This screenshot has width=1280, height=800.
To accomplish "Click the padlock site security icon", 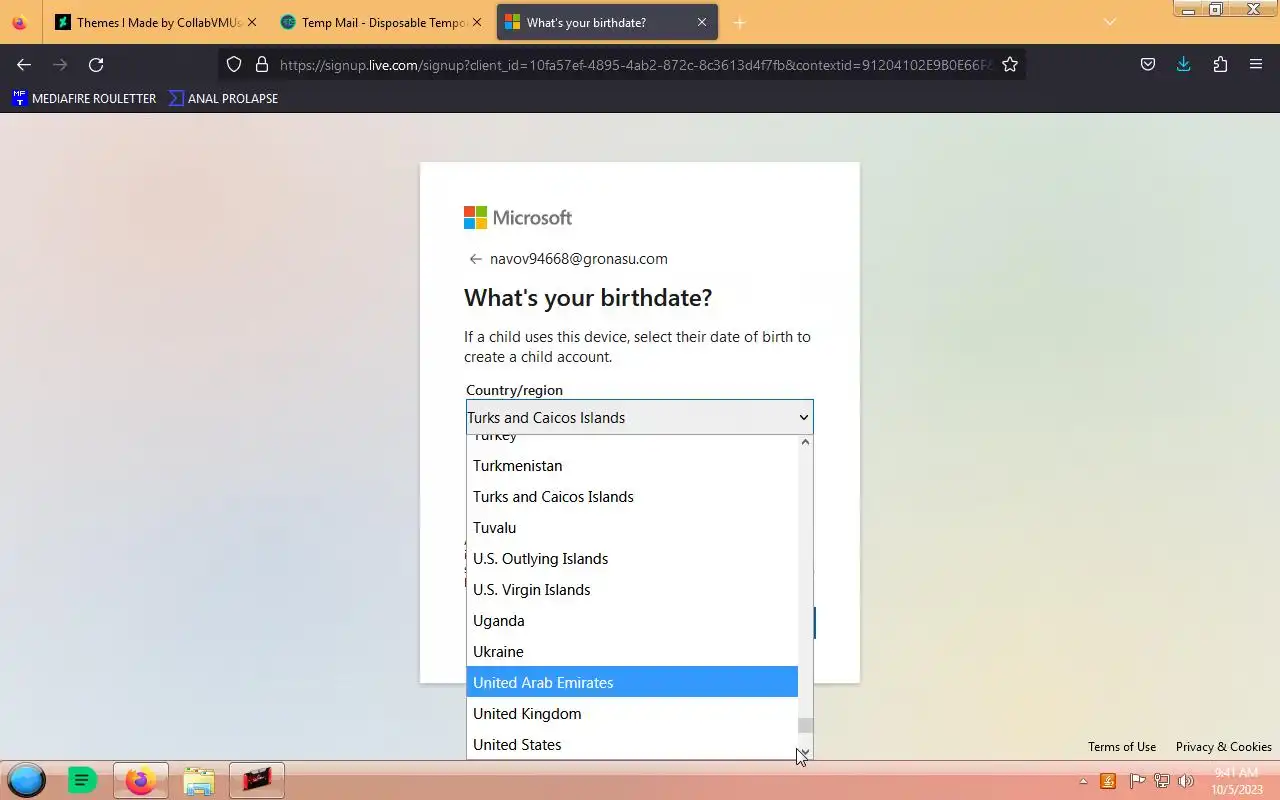I will (x=262, y=64).
